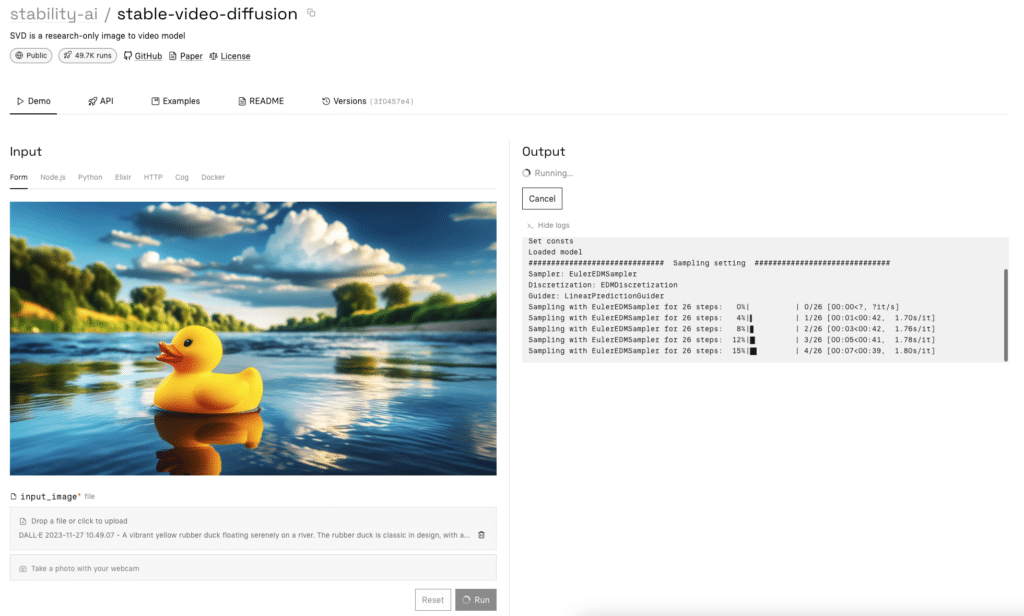This screenshot has width=1024, height=616.
Task: Click the uploaded DALL-E file name
Action: [244, 535]
